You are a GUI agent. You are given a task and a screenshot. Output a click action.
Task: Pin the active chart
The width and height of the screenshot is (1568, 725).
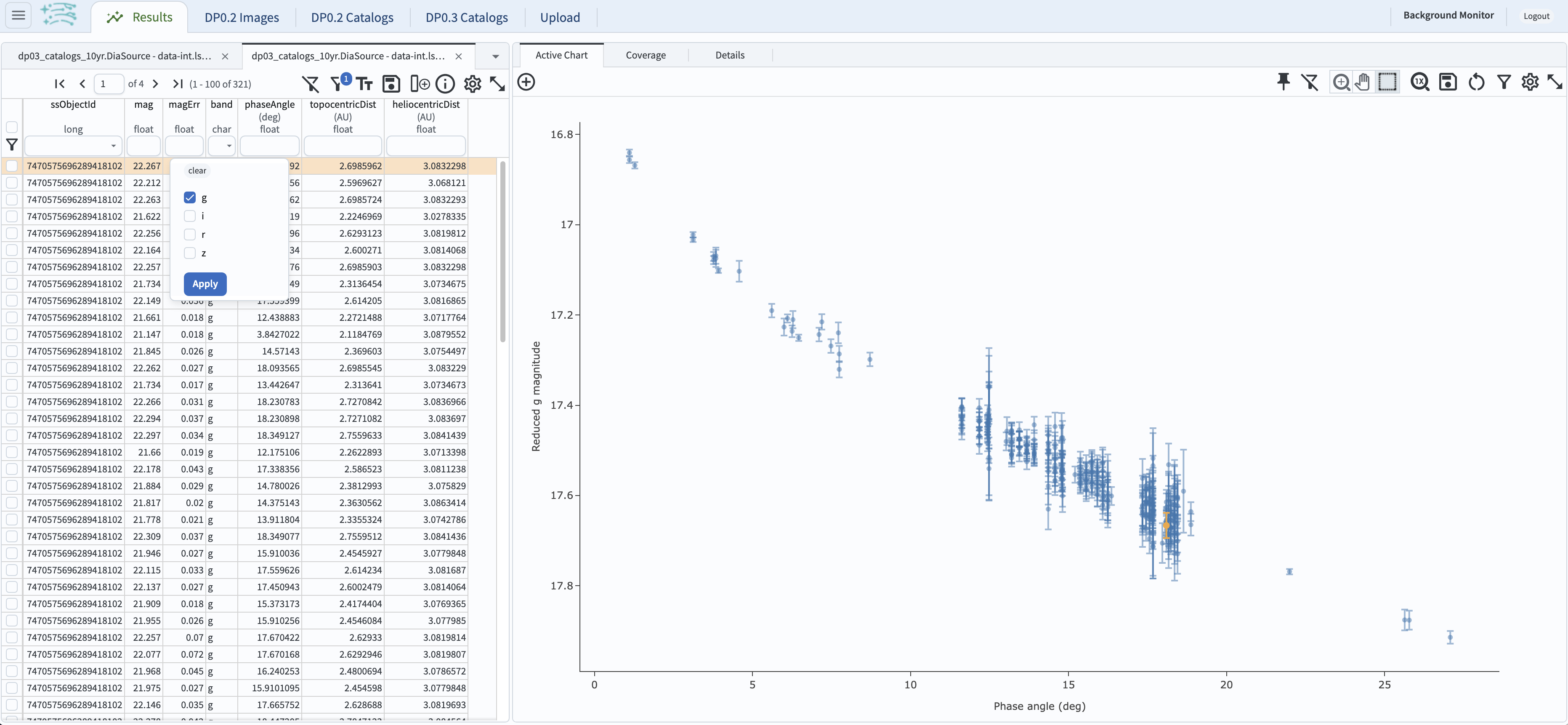coord(1283,82)
